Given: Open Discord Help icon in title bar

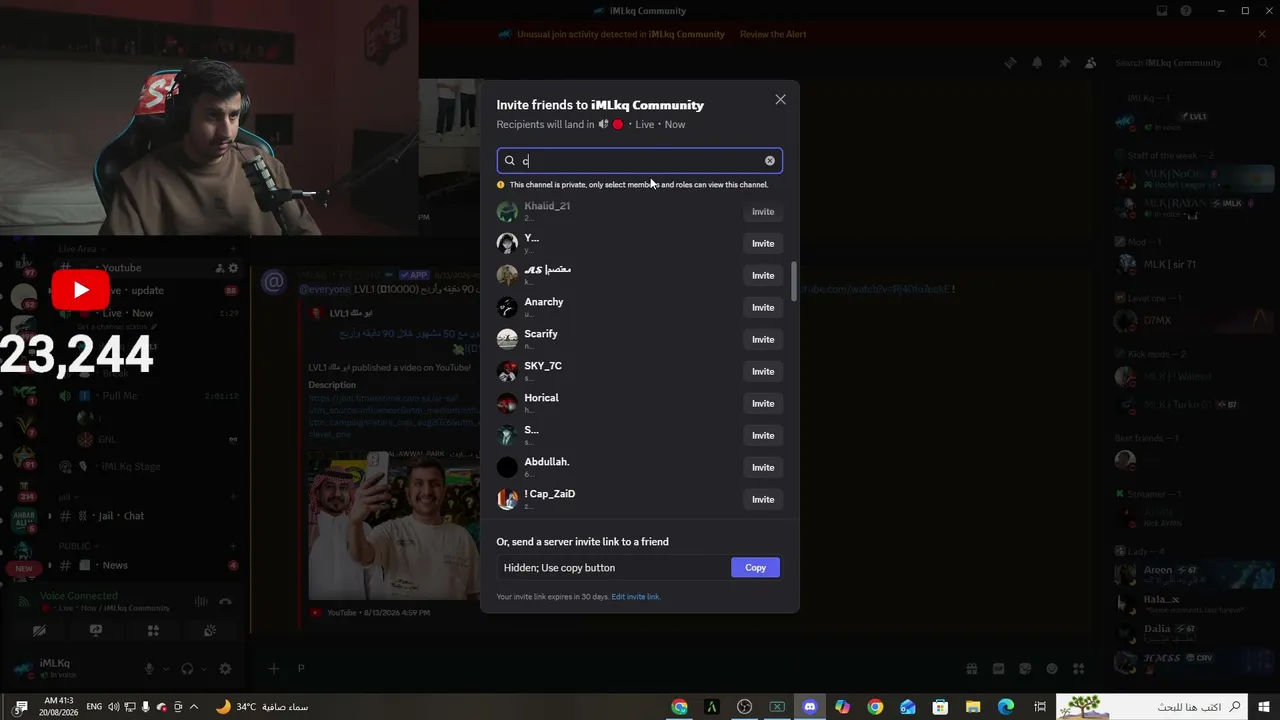Looking at the screenshot, I should (x=1186, y=11).
